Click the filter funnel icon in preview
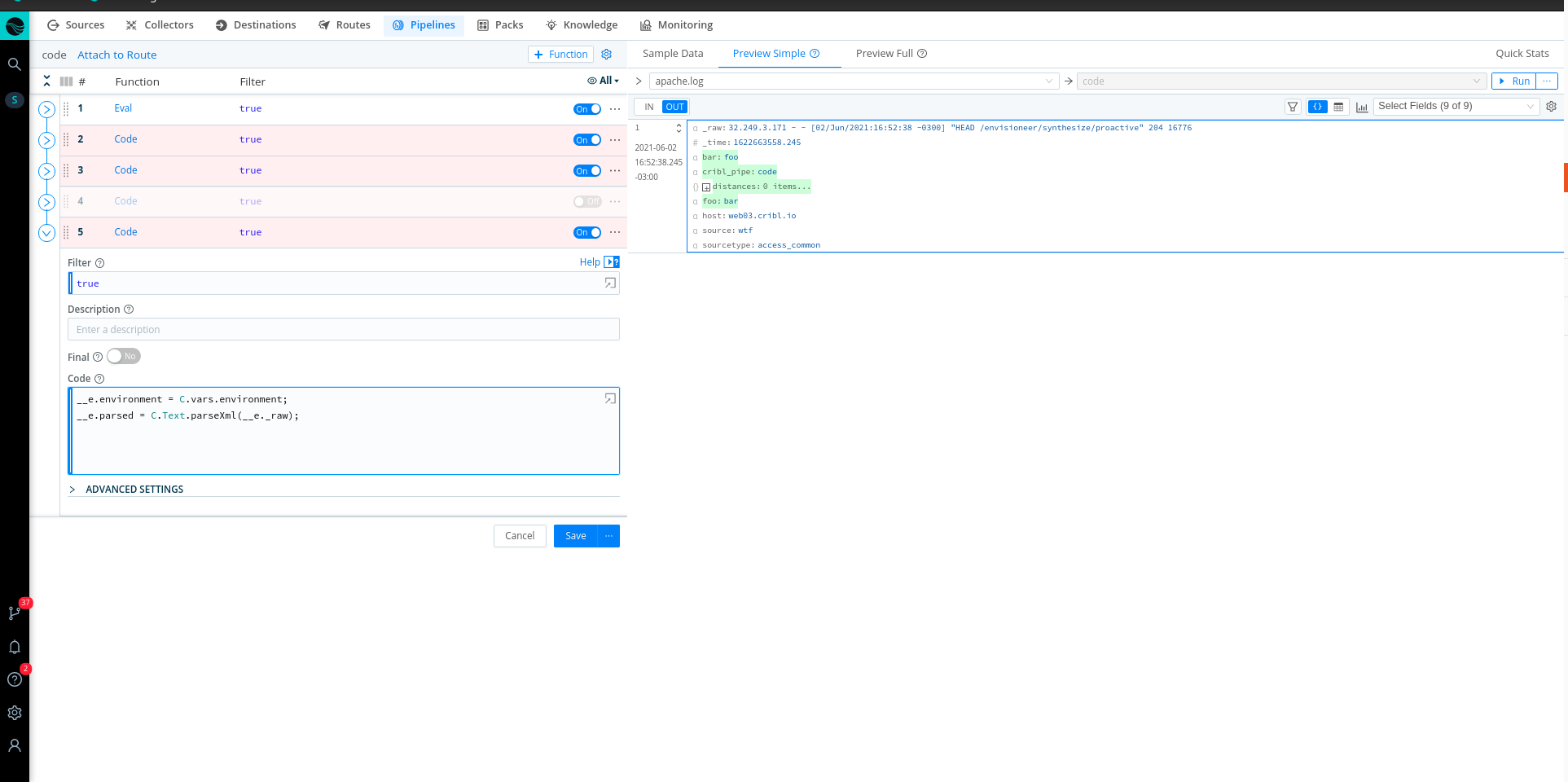 click(x=1292, y=107)
